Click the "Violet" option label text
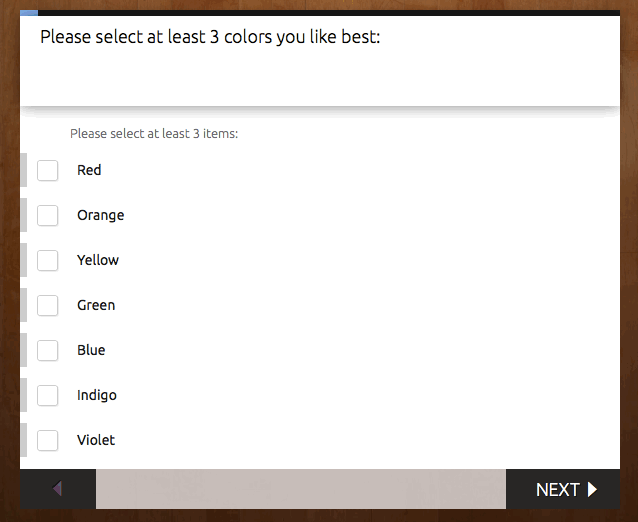Image resolution: width=638 pixels, height=522 pixels. click(x=96, y=440)
